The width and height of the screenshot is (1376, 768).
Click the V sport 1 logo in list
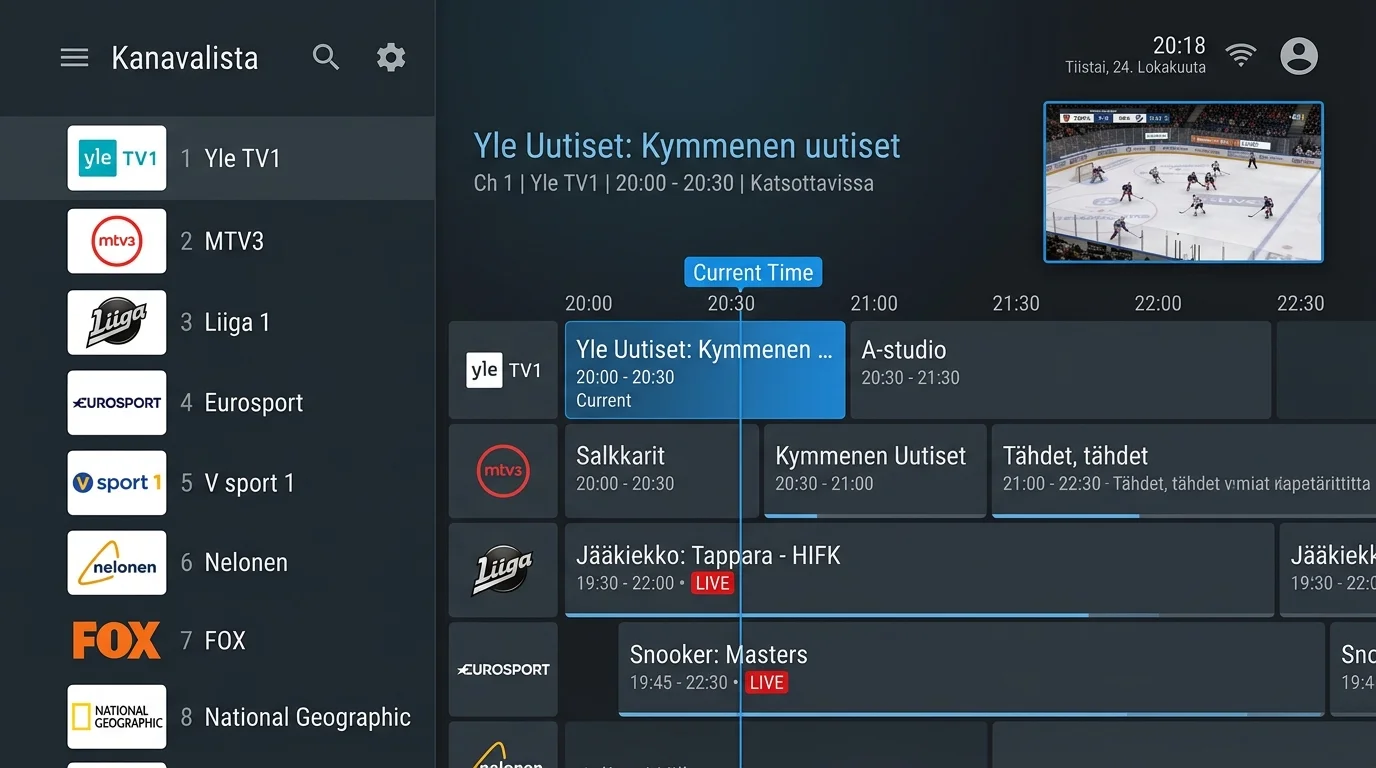pos(117,483)
